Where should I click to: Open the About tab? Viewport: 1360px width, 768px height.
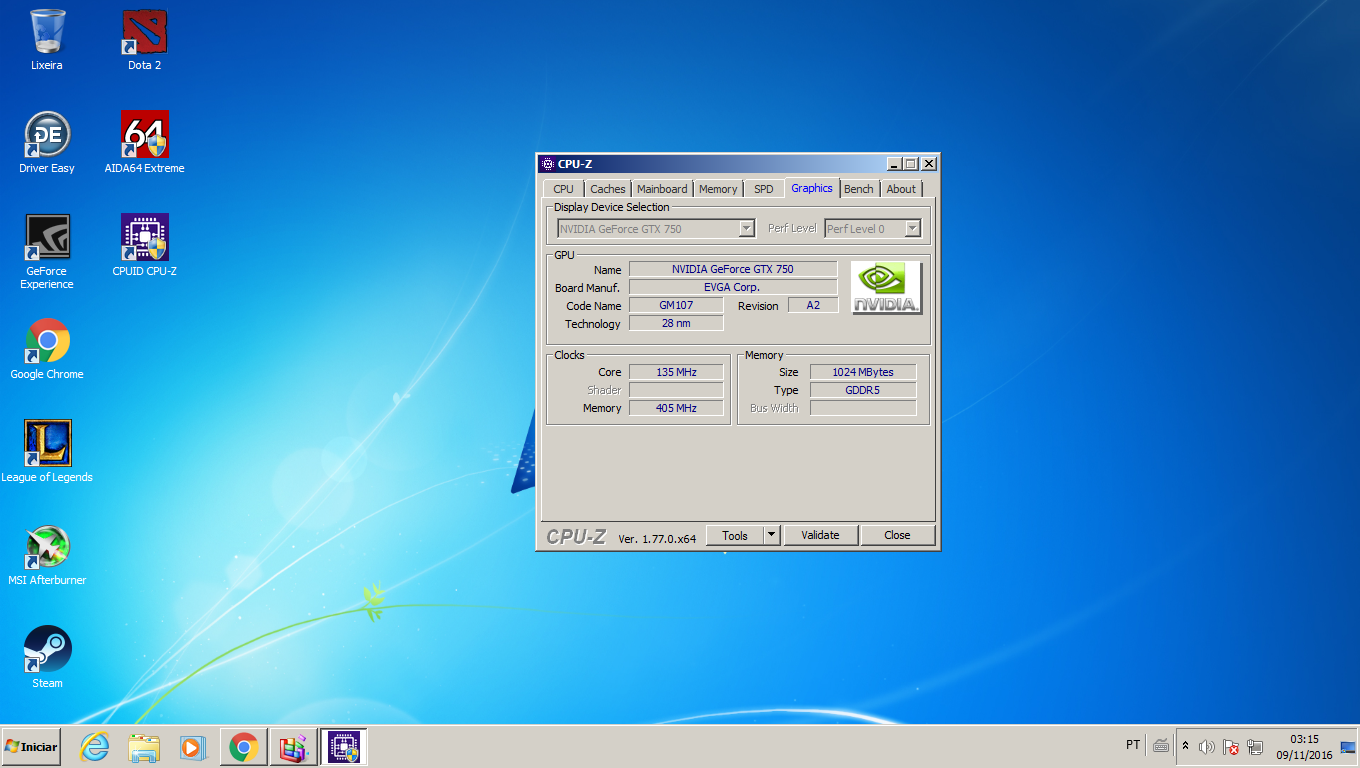coord(901,189)
